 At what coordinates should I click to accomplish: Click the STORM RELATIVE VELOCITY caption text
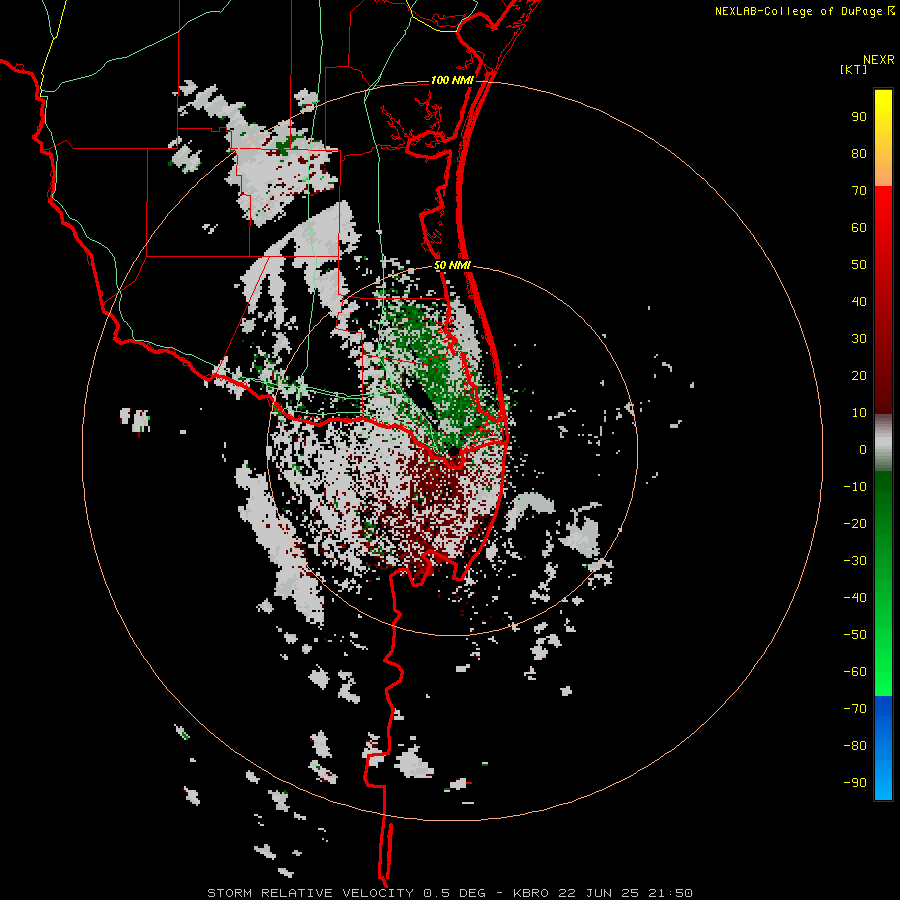point(310,893)
